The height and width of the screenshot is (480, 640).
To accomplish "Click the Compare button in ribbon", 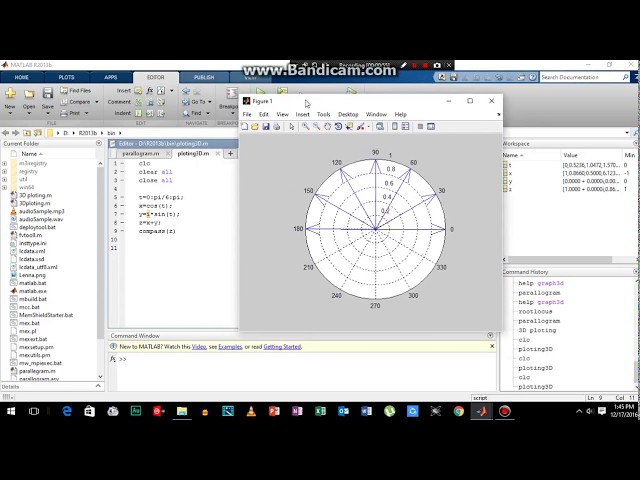I will point(76,102).
